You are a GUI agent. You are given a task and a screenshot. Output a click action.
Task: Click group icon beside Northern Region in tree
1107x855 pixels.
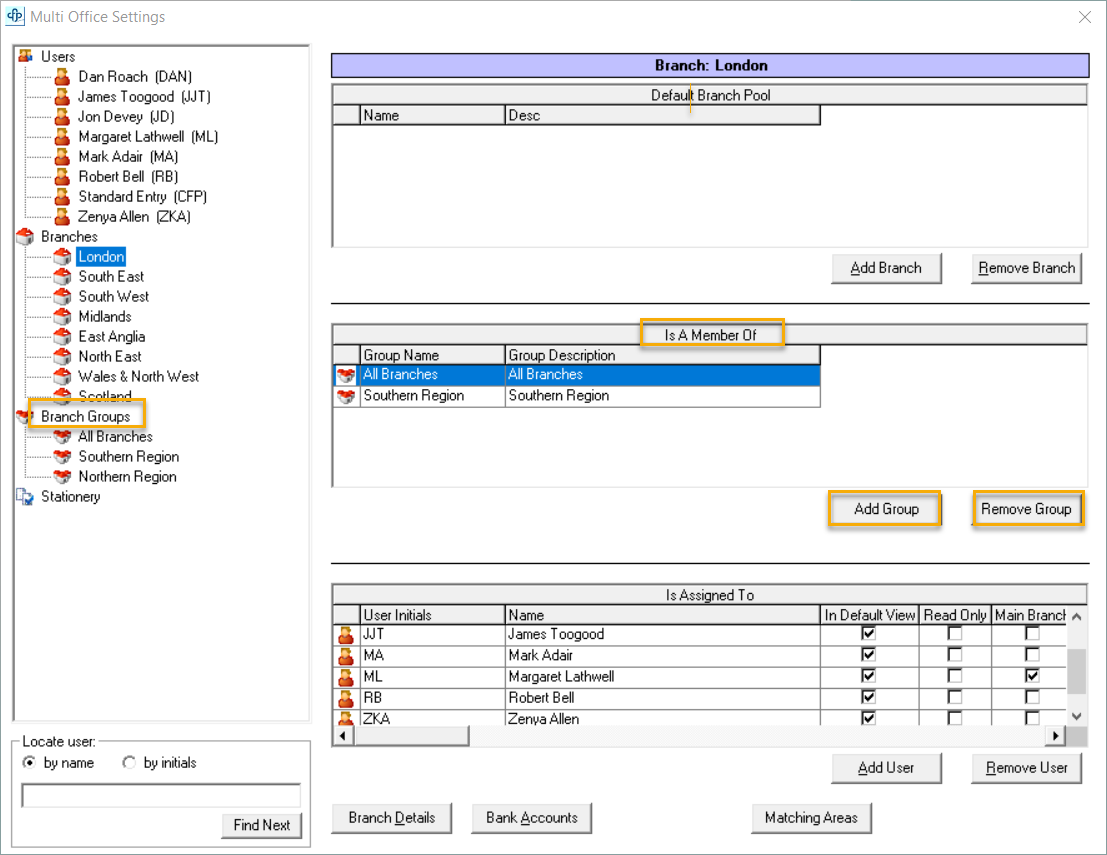click(63, 477)
